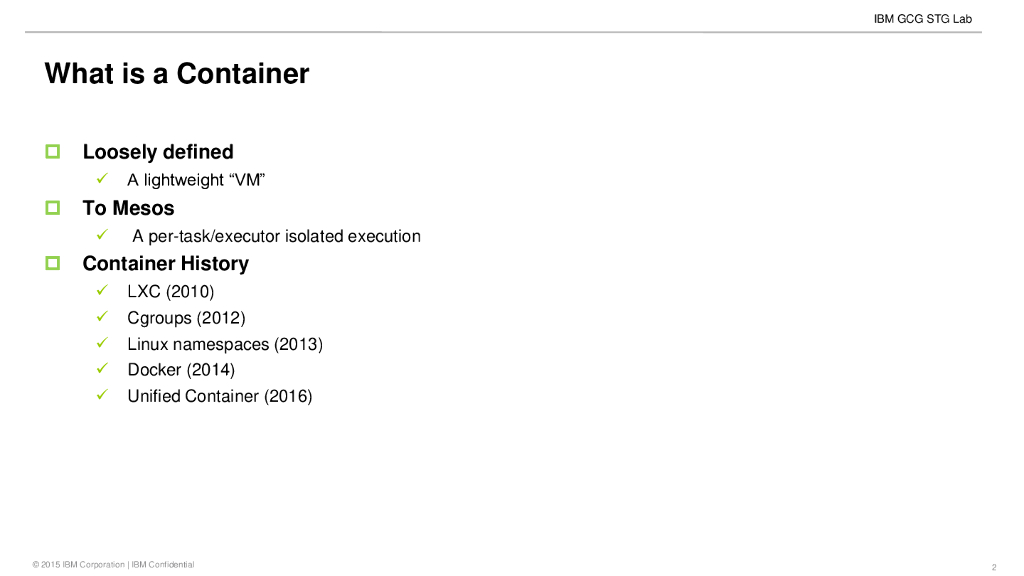Image resolution: width=1024 pixels, height=576 pixels.
Task: Select the A lightweight "VM" text
Action: click(195, 180)
